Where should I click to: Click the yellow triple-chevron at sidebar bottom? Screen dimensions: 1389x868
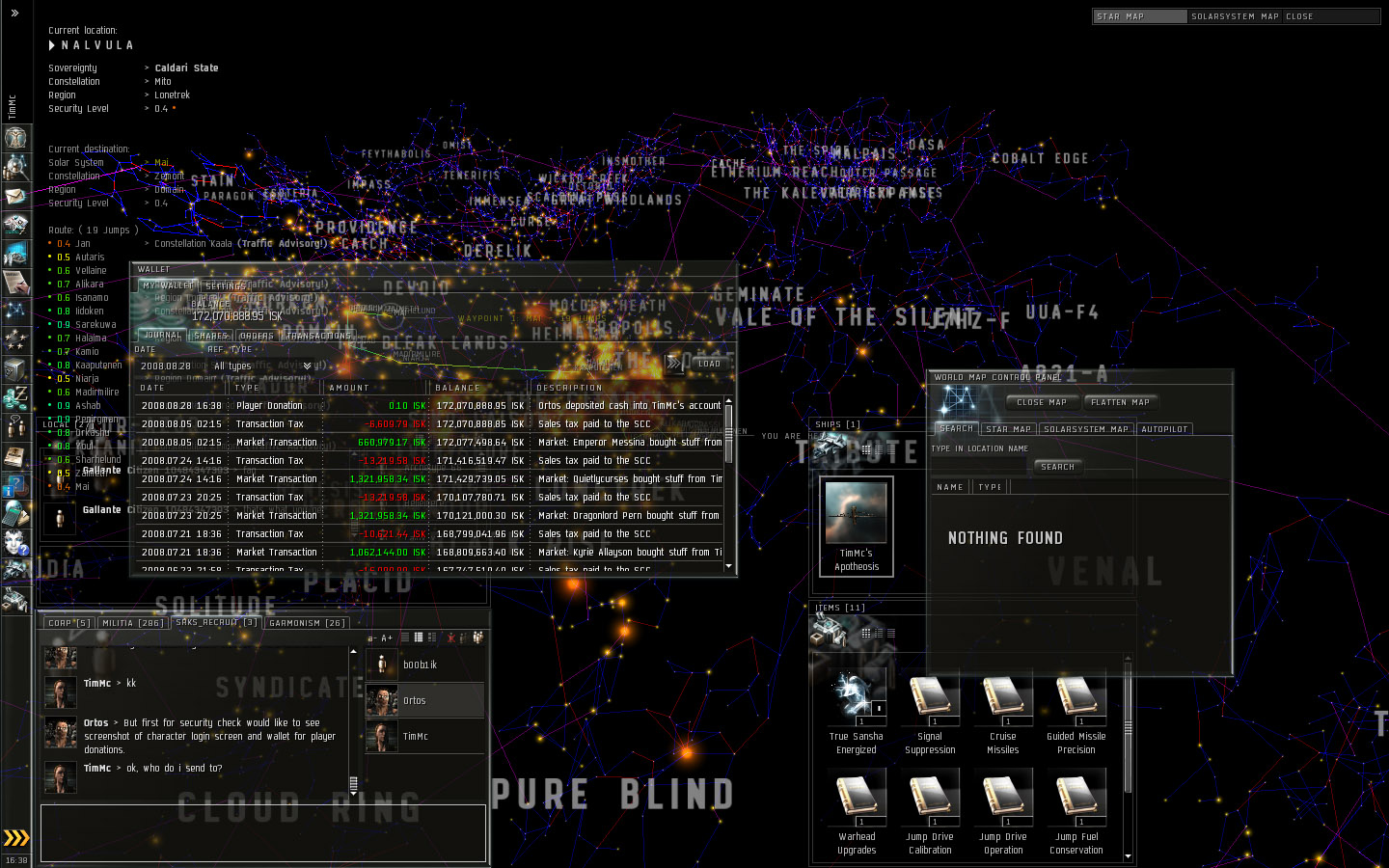15,837
